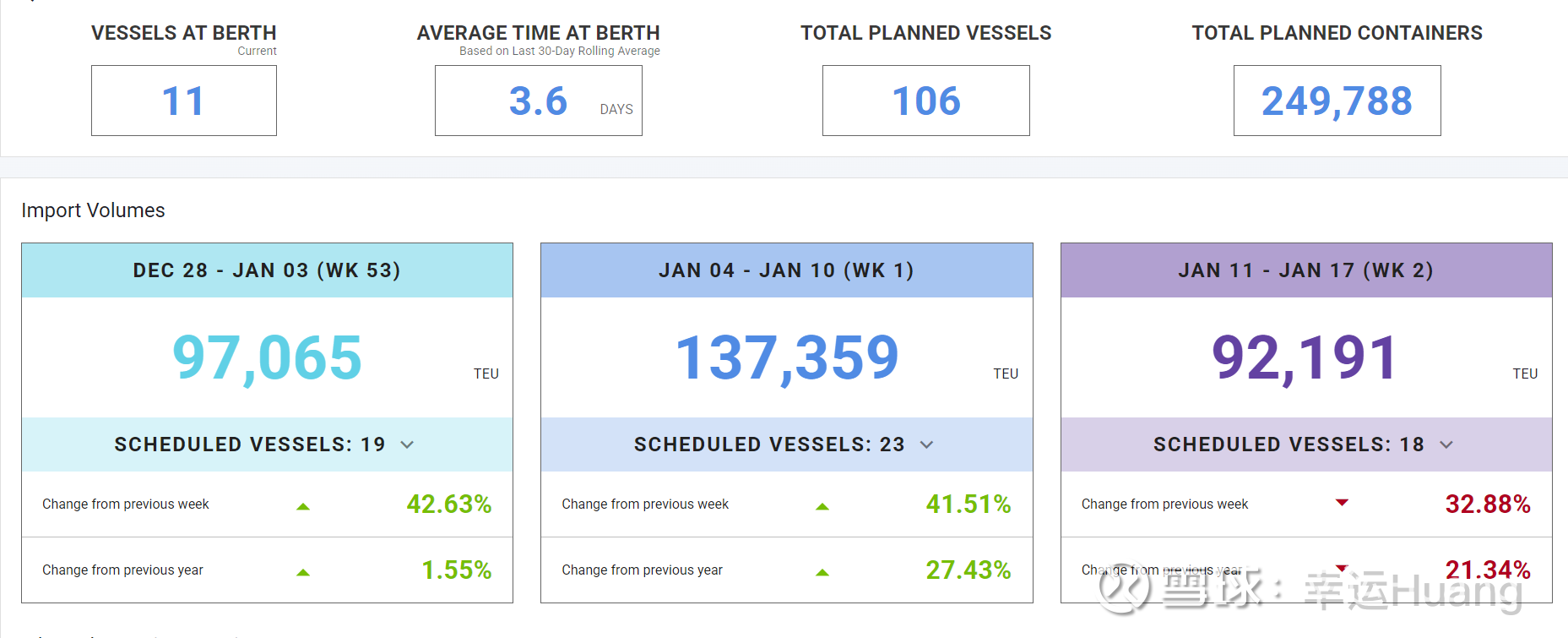The image size is (1568, 638).
Task: Click the green up arrow beside 42.63%
Action: click(x=303, y=506)
